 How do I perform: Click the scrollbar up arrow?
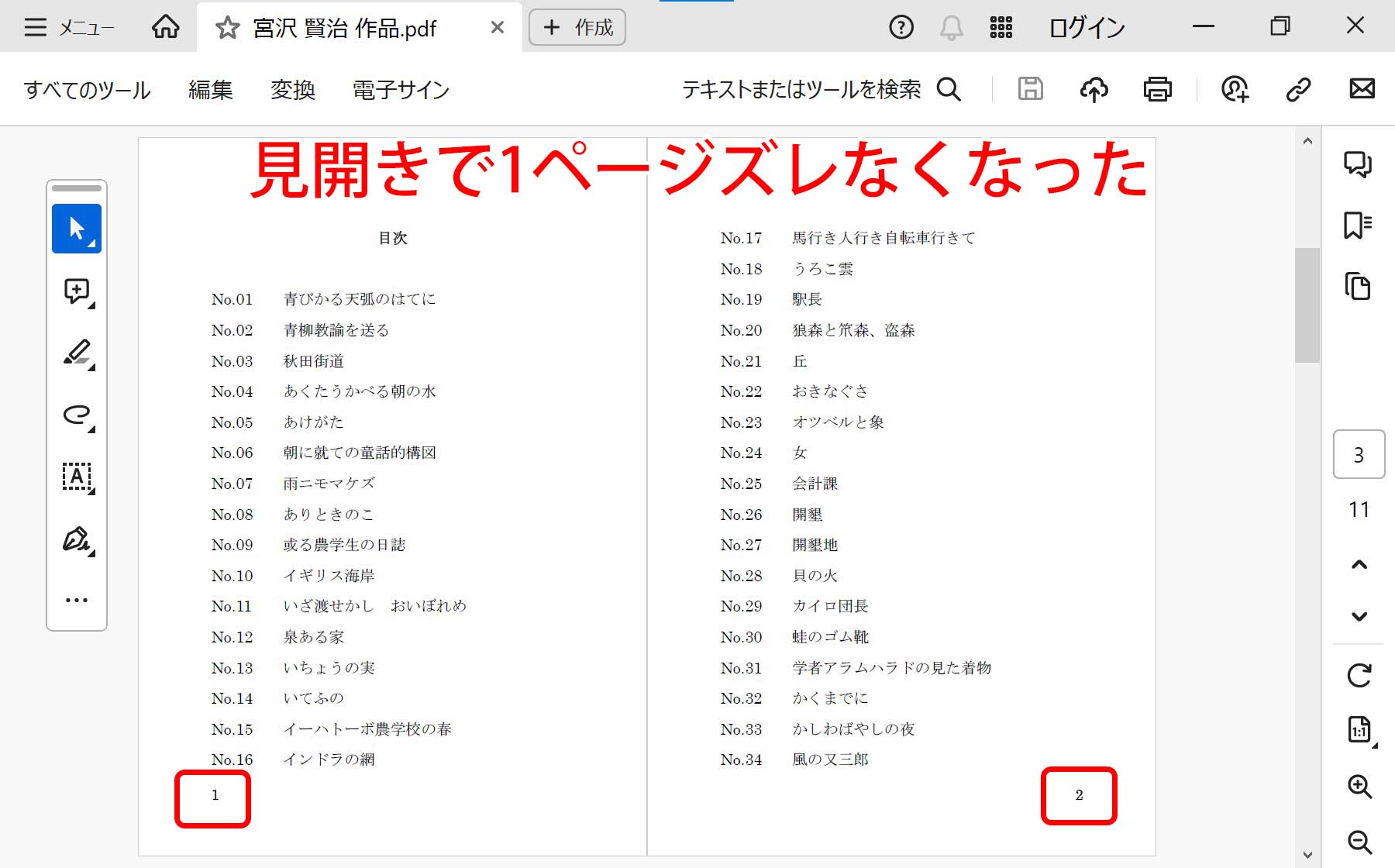click(1307, 141)
